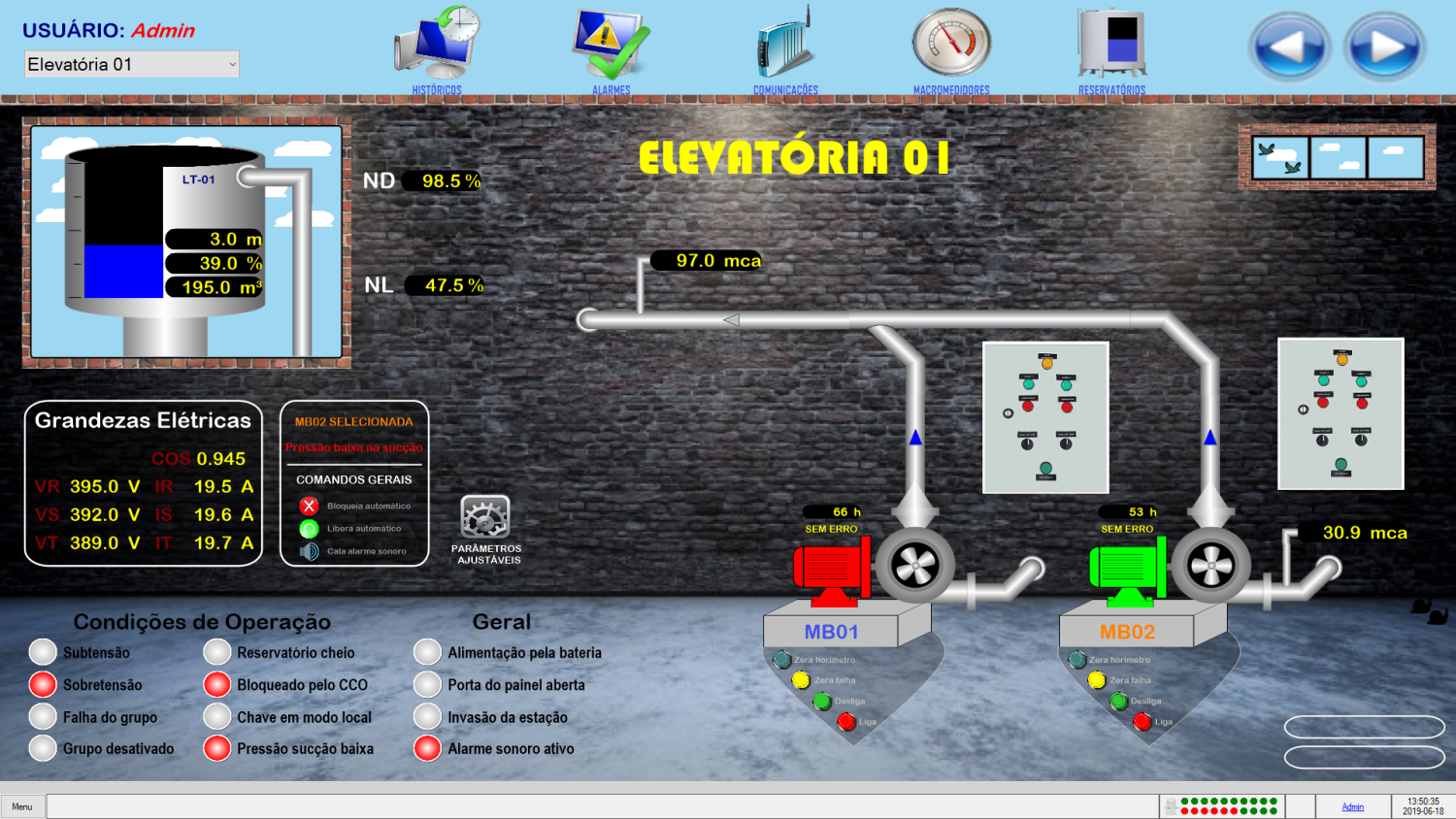
Task: Click the Admin user link in status bar
Action: (1352, 806)
